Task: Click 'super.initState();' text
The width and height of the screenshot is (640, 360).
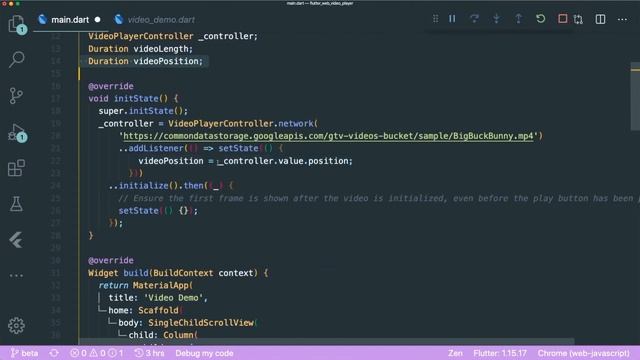Action: coord(143,111)
